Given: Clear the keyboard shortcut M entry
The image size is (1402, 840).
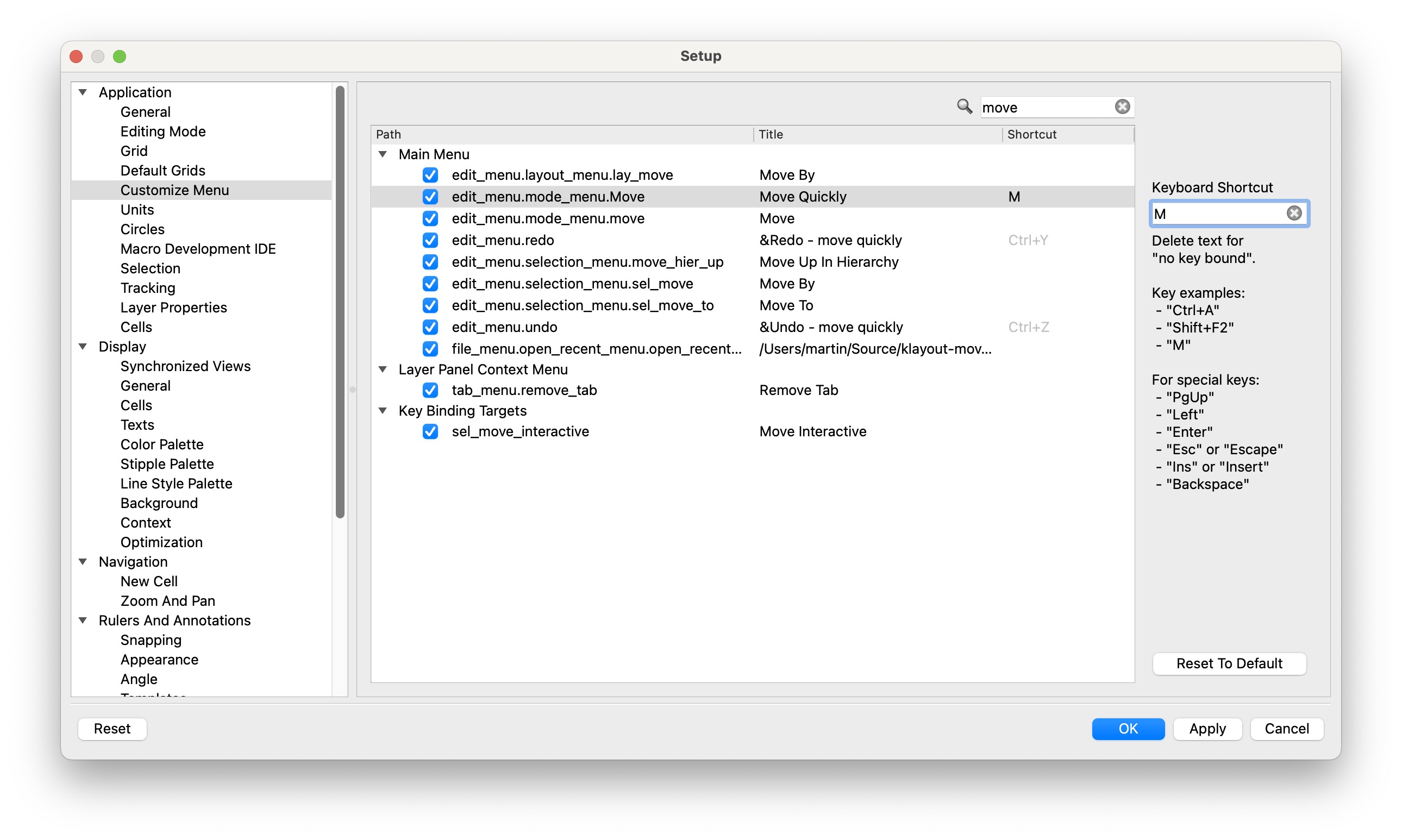Looking at the screenshot, I should coord(1293,214).
